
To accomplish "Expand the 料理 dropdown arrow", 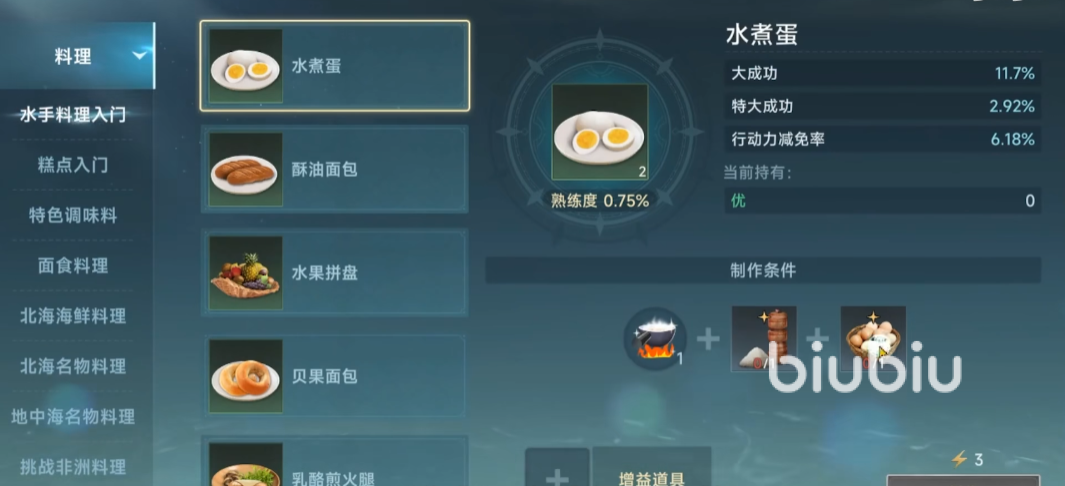I will click(x=140, y=56).
